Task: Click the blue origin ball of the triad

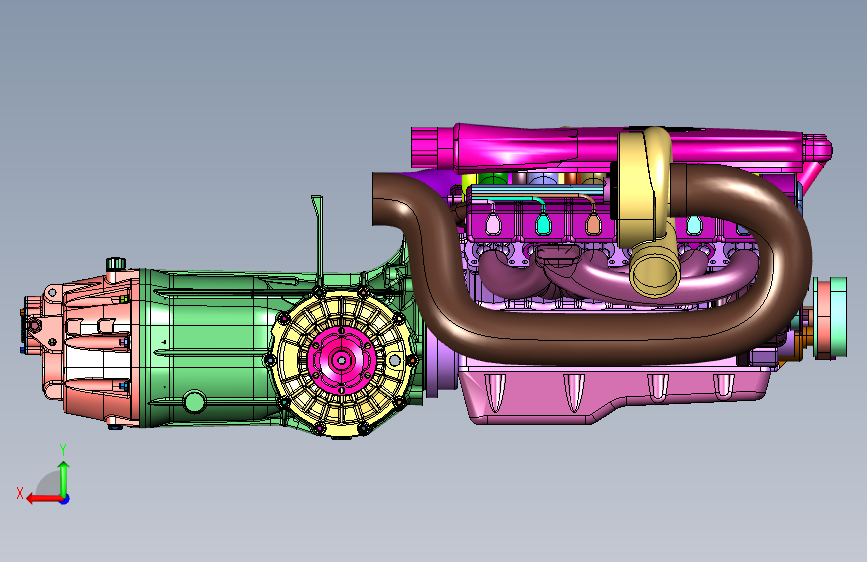Action: [x=65, y=499]
